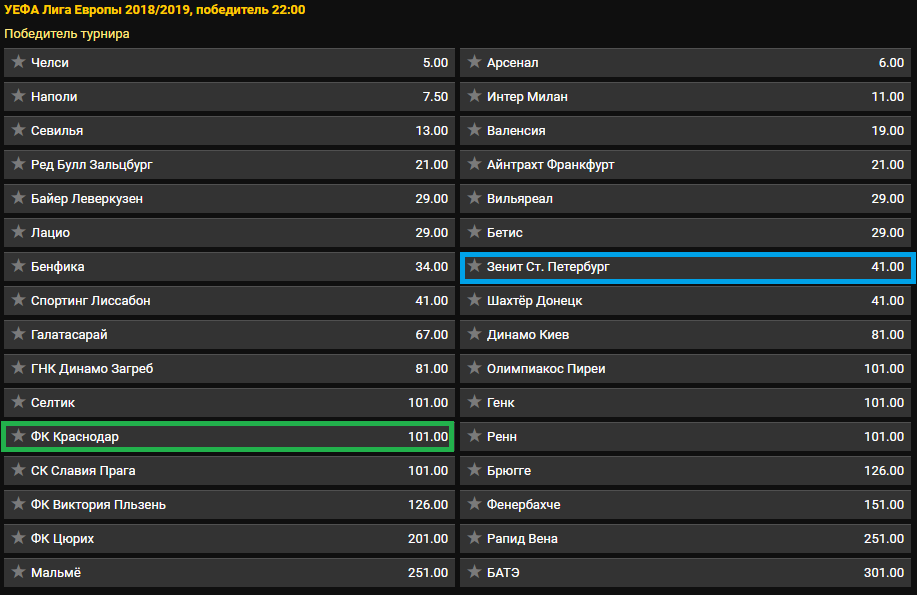Mark Рапид Вена star icon

(474, 537)
